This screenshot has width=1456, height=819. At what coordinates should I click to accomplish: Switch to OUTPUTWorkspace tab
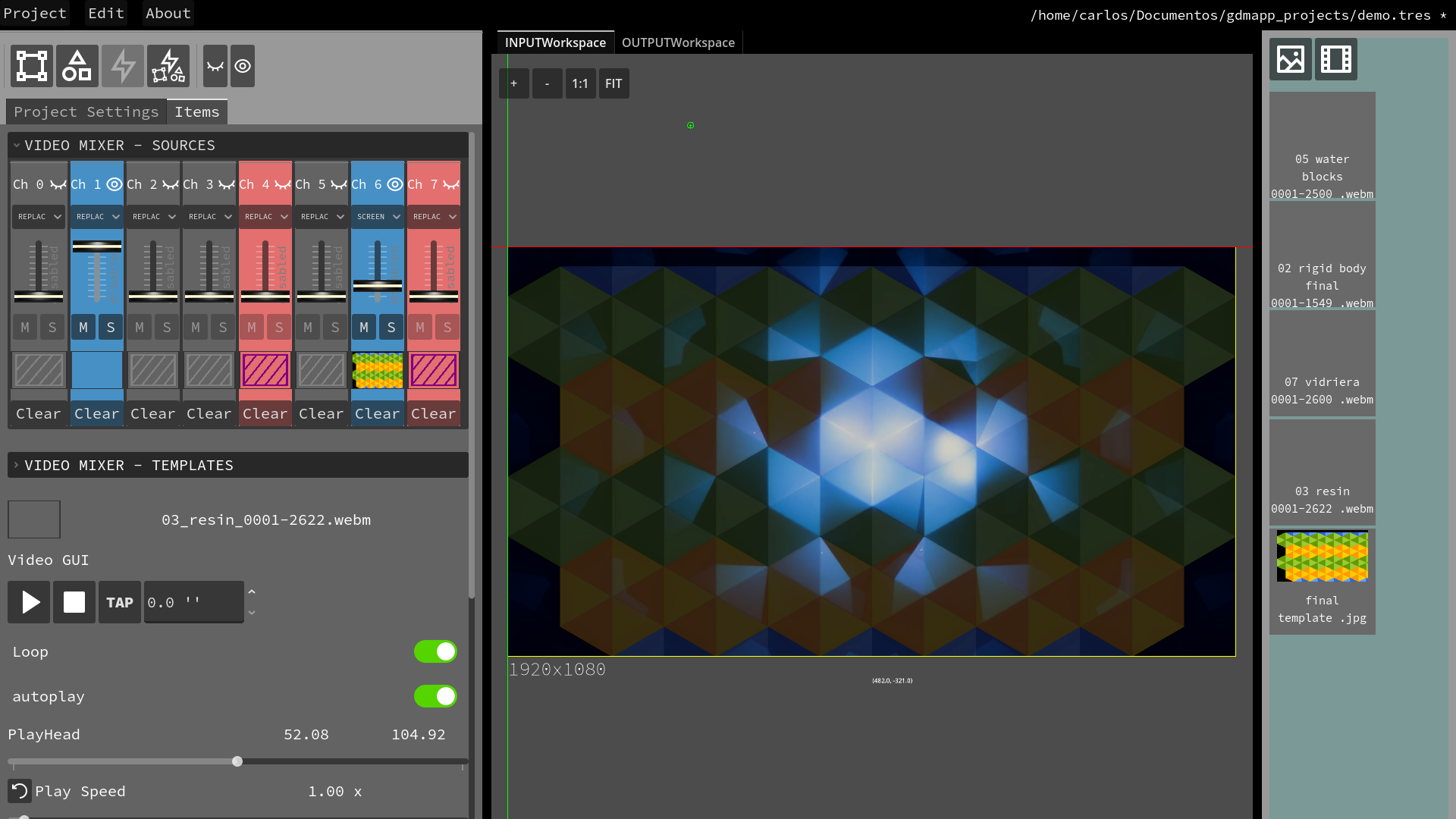678,42
